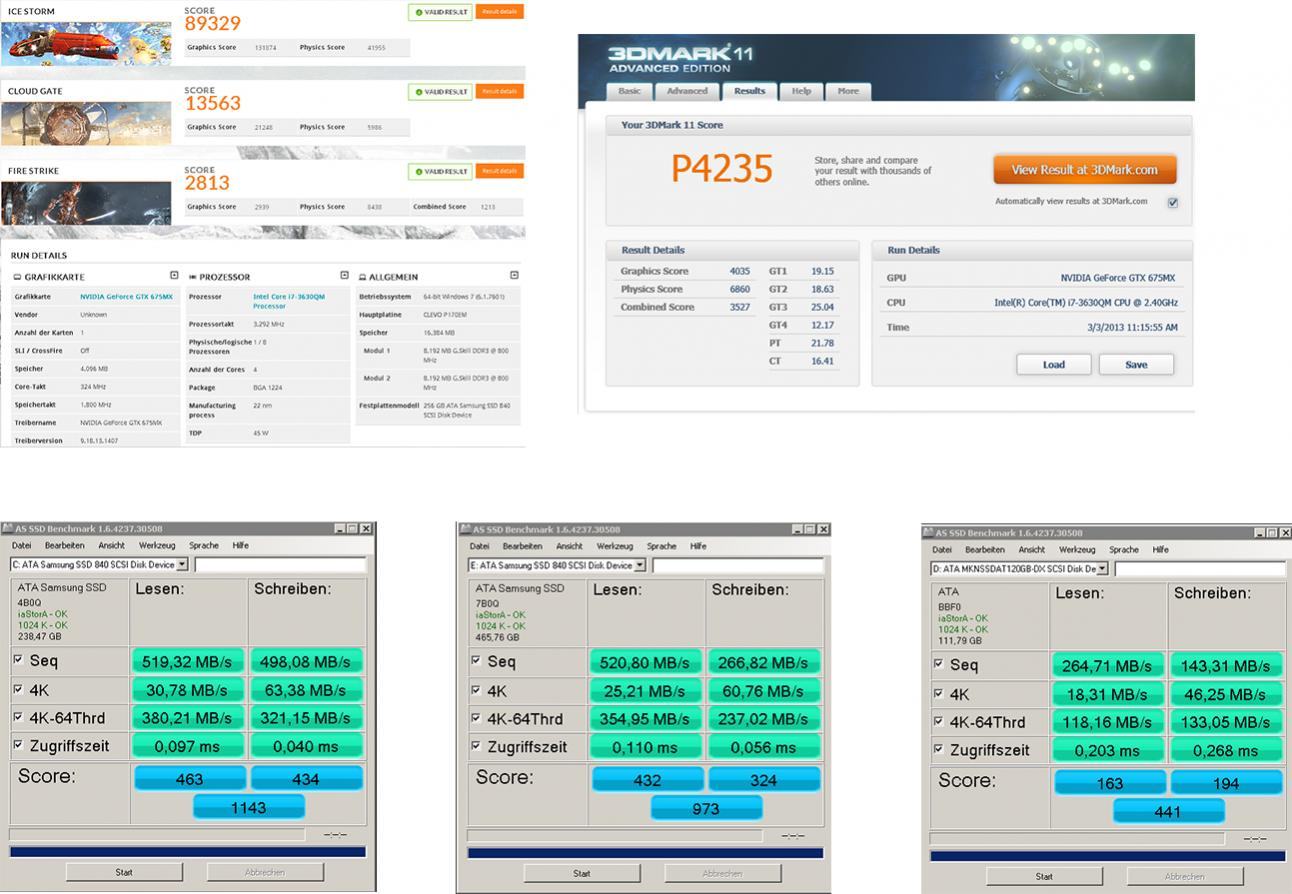Open Ansicht menu in E: drive window
Screen dimensions: 1292x894
[570, 546]
